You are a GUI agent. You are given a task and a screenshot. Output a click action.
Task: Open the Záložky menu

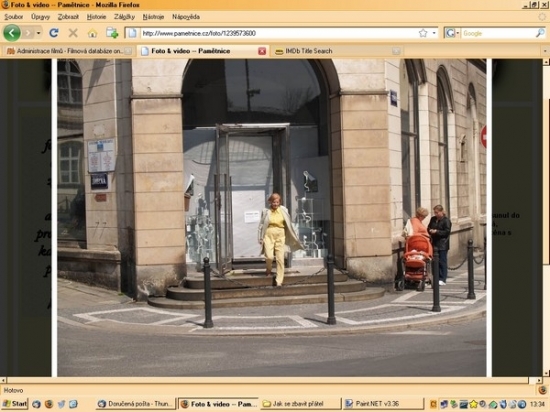pyautogui.click(x=124, y=17)
